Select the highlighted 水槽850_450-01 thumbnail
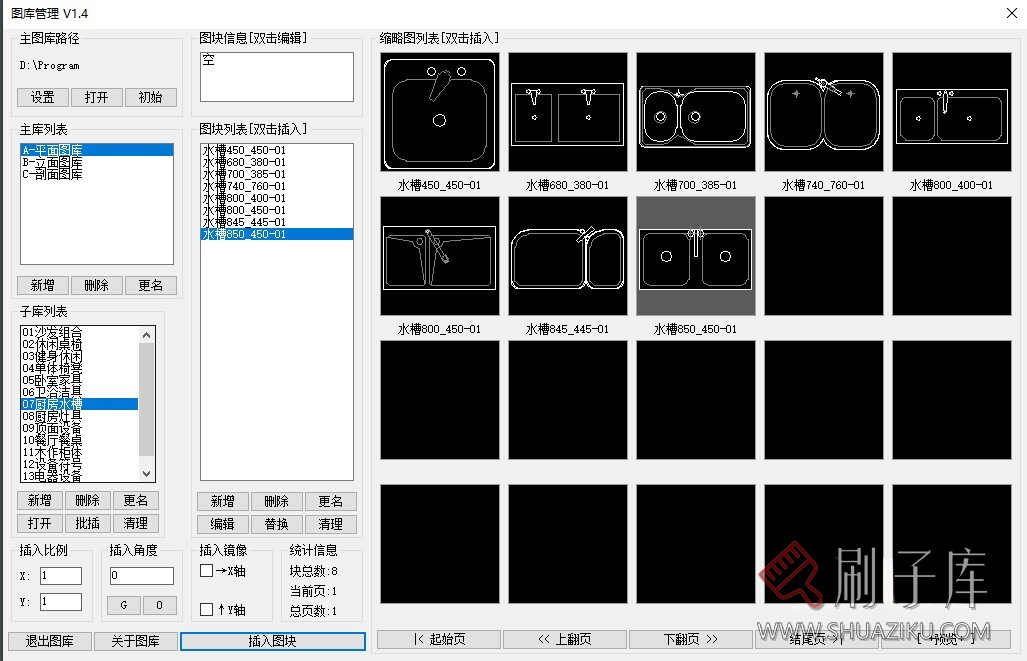 coord(694,255)
